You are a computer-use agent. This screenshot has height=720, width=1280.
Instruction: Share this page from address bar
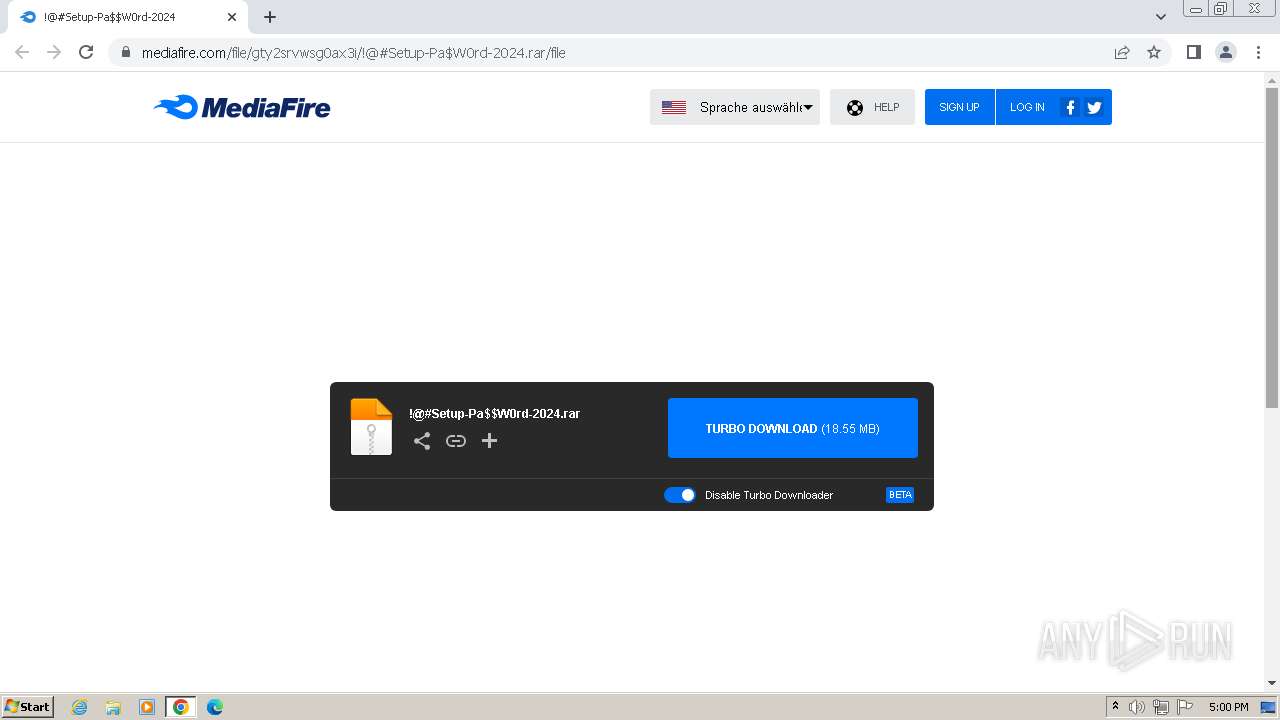[1122, 52]
